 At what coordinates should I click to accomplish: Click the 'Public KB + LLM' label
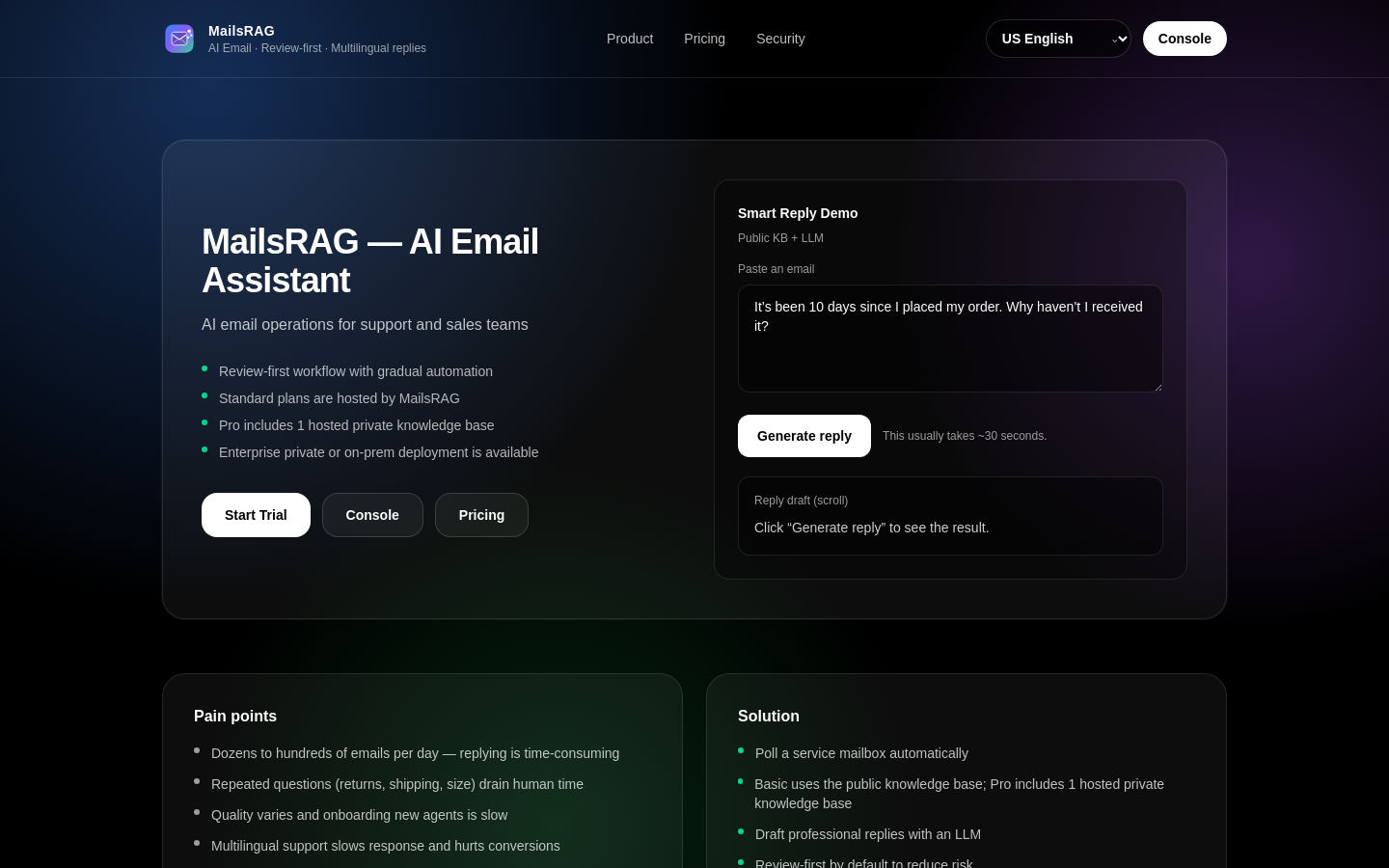click(780, 238)
